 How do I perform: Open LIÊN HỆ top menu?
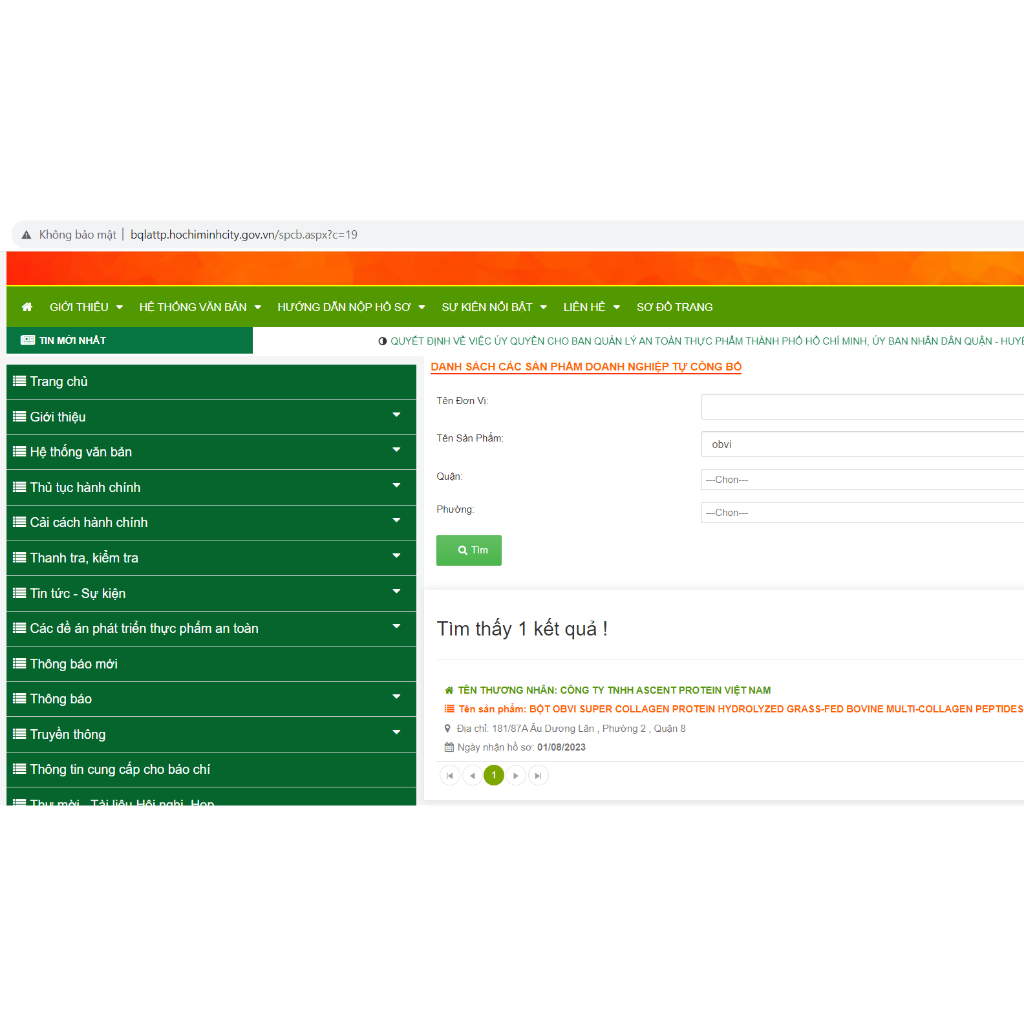(x=592, y=307)
